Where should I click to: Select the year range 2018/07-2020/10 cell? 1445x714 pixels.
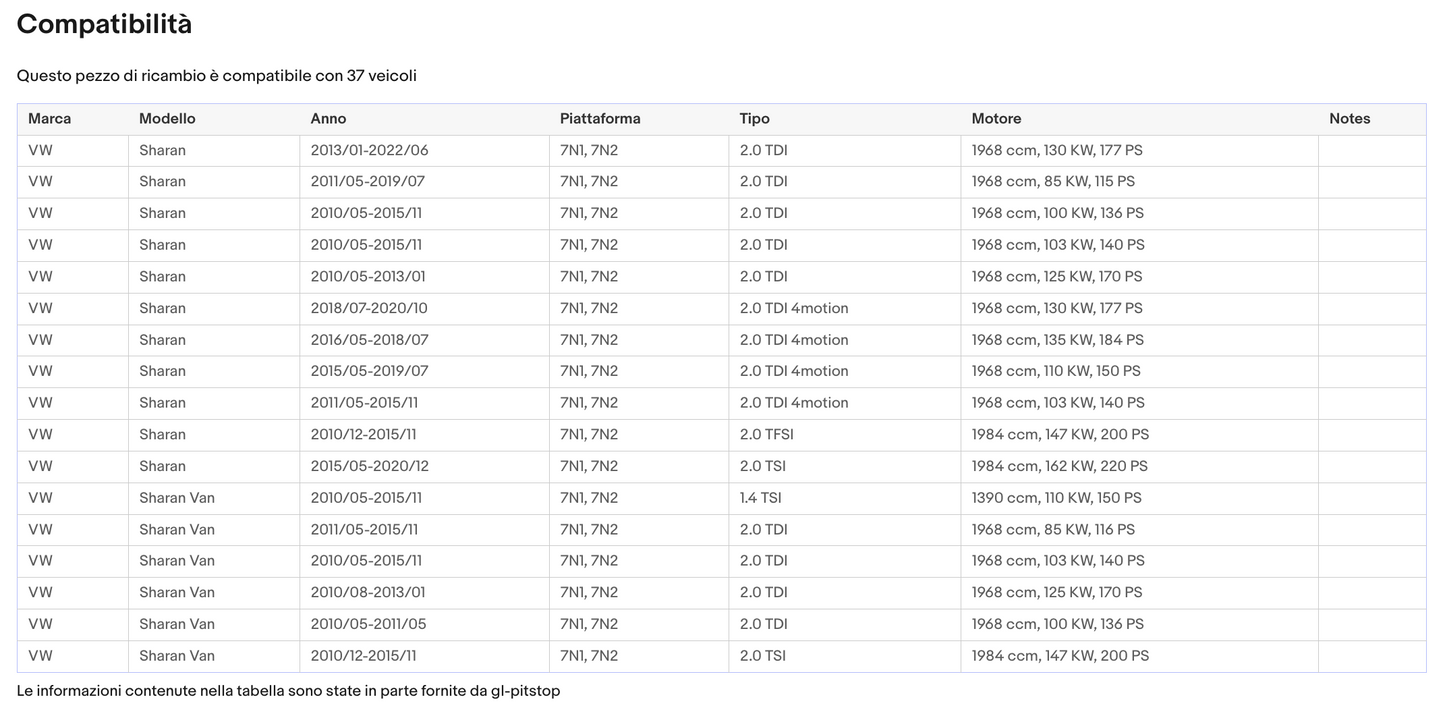click(x=369, y=308)
